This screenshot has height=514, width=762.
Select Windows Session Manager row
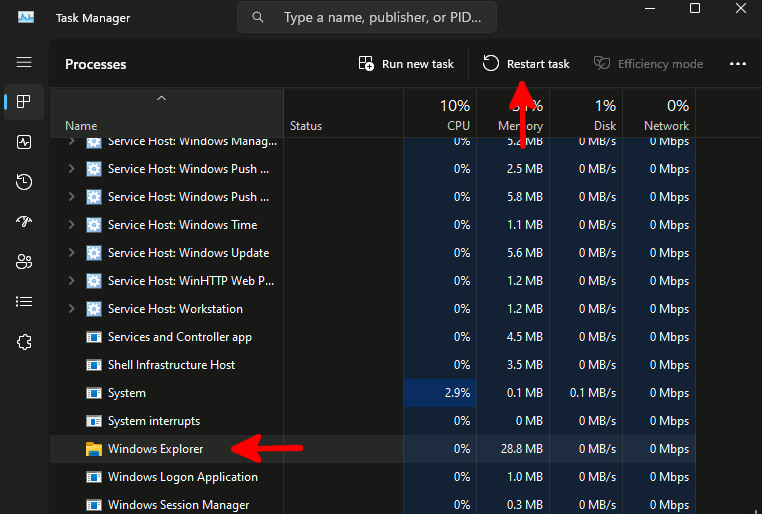click(x=373, y=503)
